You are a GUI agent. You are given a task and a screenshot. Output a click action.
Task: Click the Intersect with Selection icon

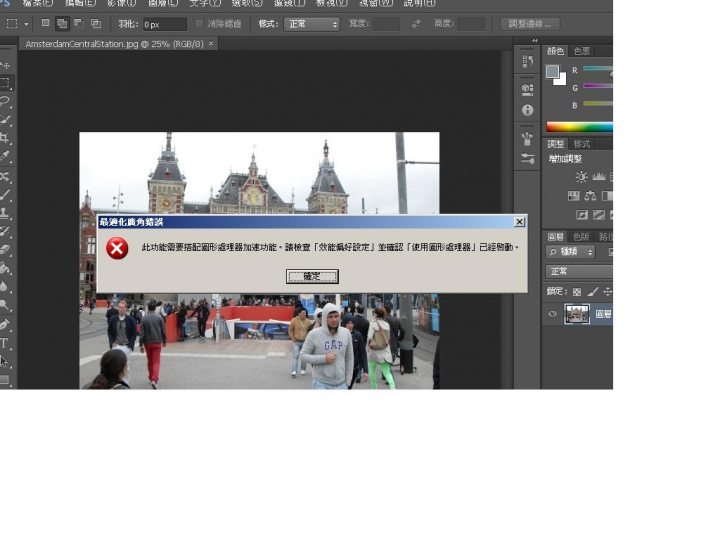click(x=96, y=23)
